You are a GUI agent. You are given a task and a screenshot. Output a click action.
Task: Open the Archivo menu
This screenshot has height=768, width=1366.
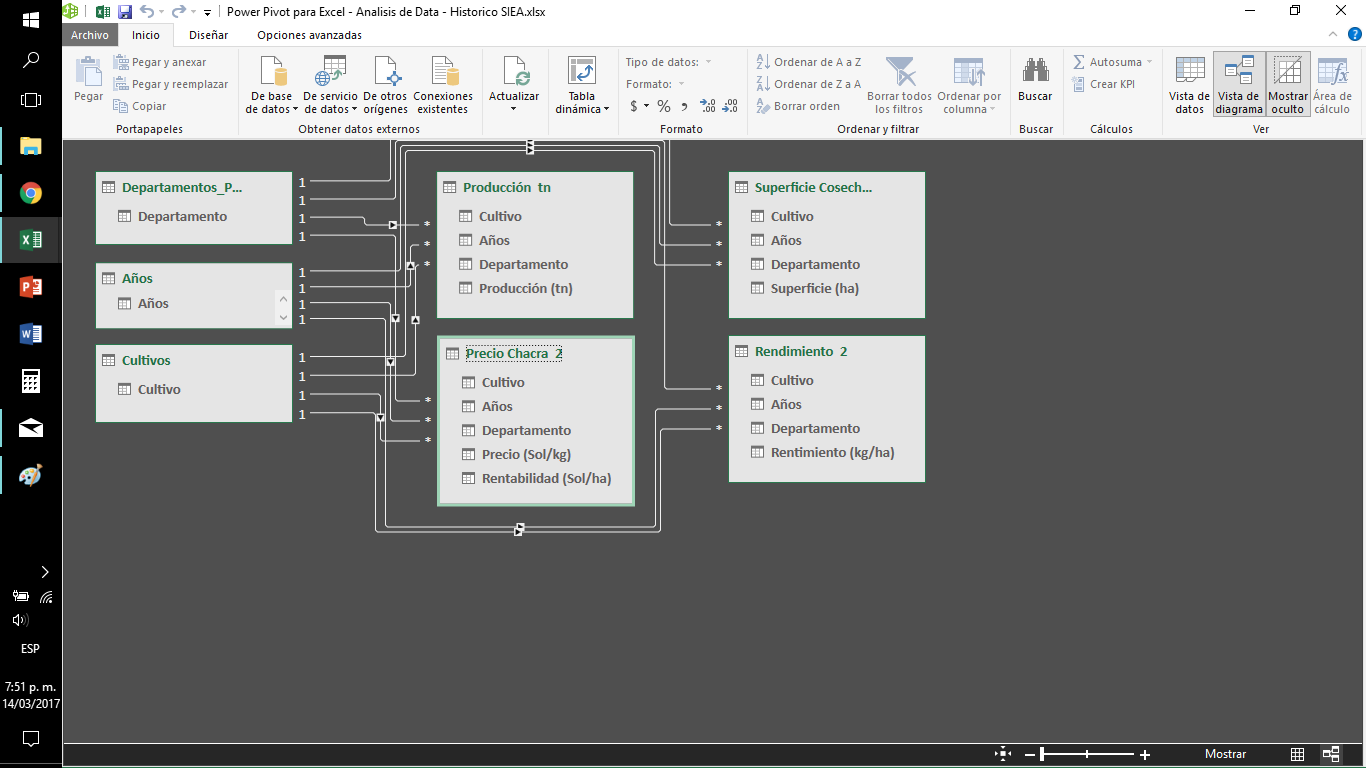click(x=89, y=35)
